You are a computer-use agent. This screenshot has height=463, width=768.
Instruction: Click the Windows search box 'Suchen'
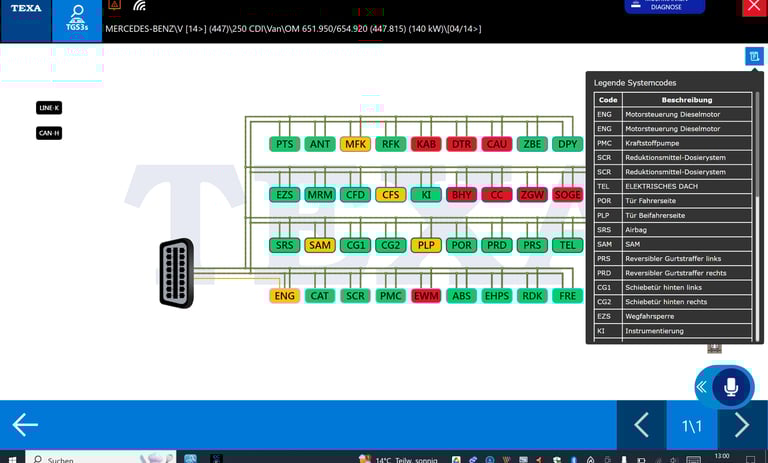[100, 458]
